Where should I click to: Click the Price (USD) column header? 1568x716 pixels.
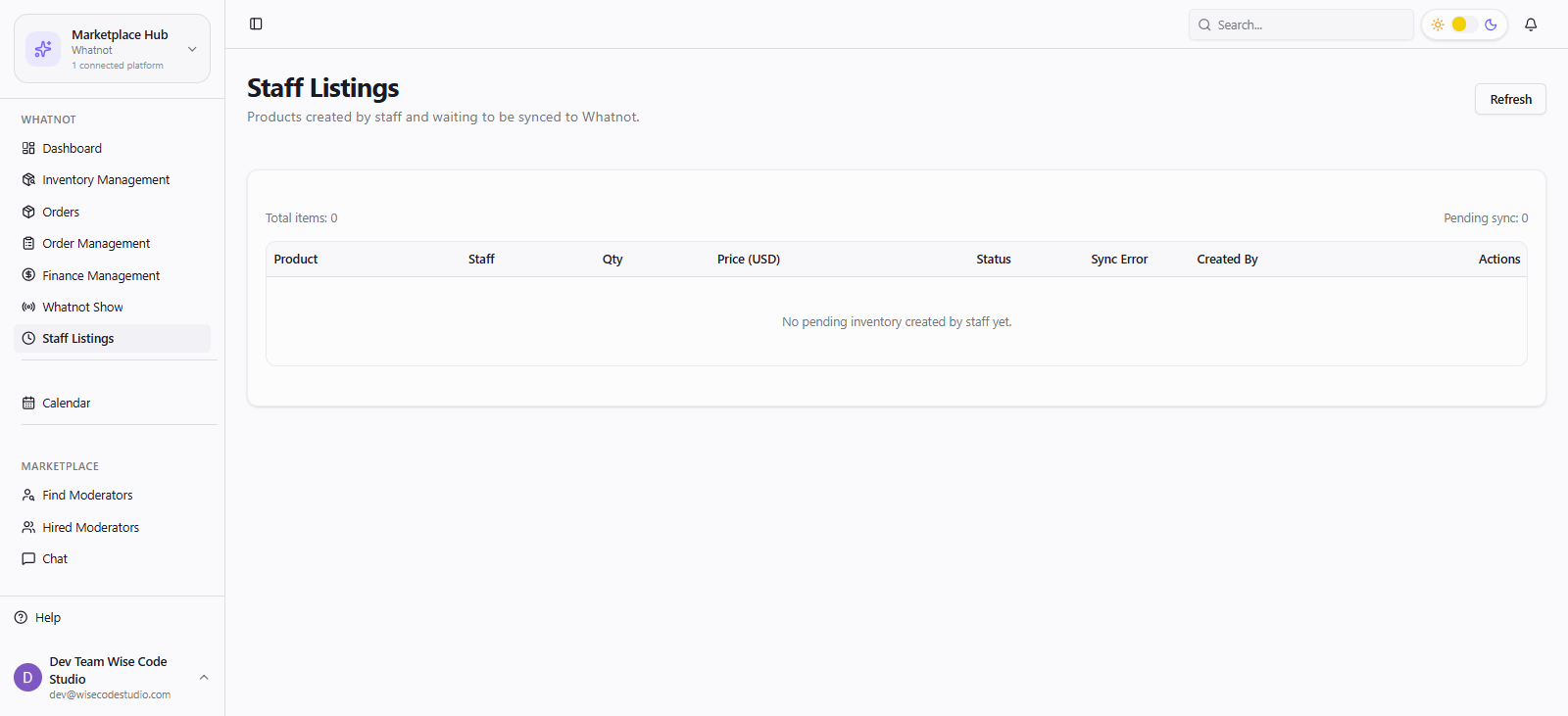(x=749, y=259)
